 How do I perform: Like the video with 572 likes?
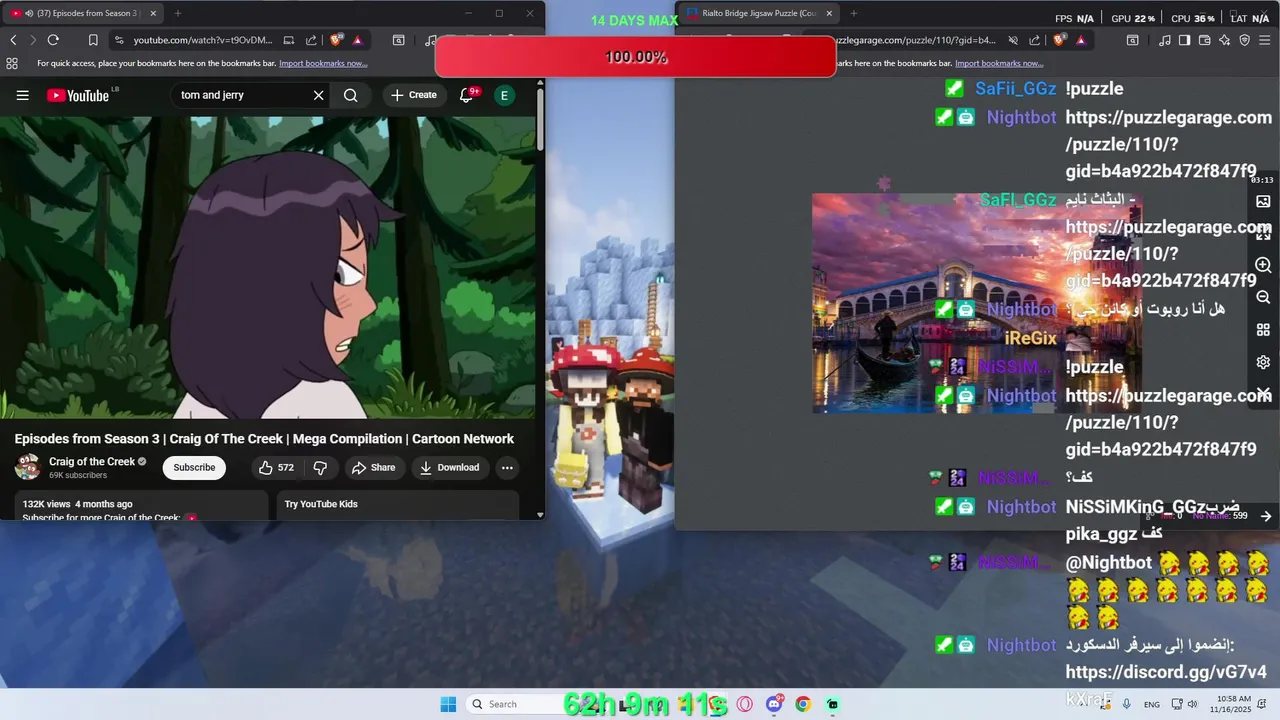275,467
